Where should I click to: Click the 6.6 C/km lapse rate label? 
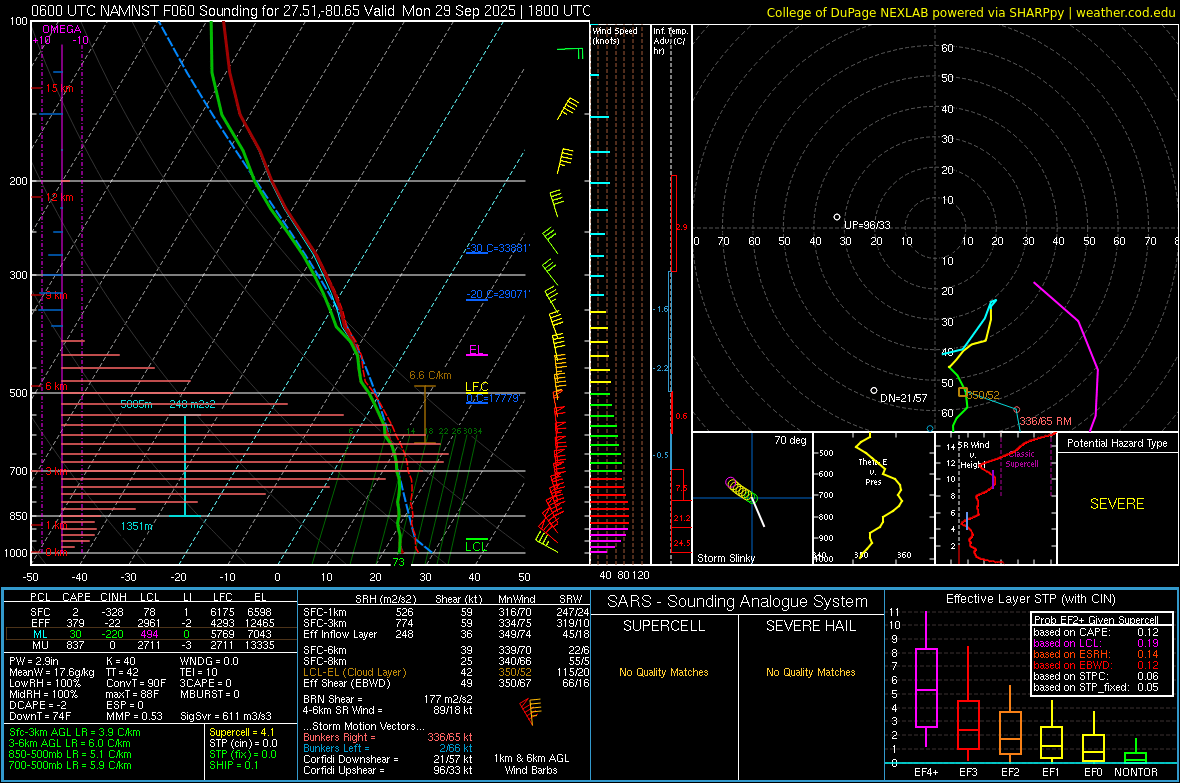point(430,375)
